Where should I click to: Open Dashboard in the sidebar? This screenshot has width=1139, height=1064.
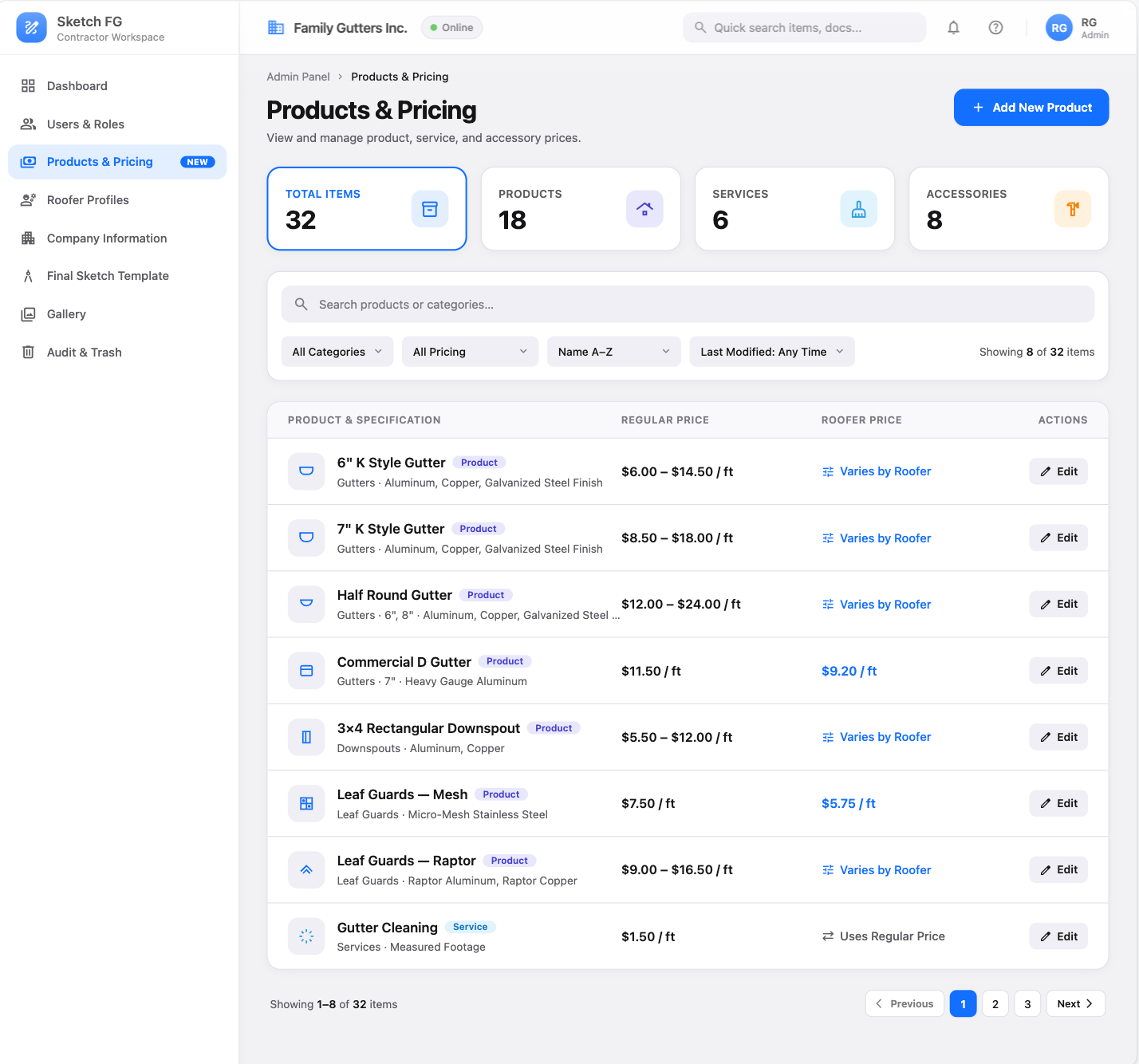pyautogui.click(x=117, y=86)
